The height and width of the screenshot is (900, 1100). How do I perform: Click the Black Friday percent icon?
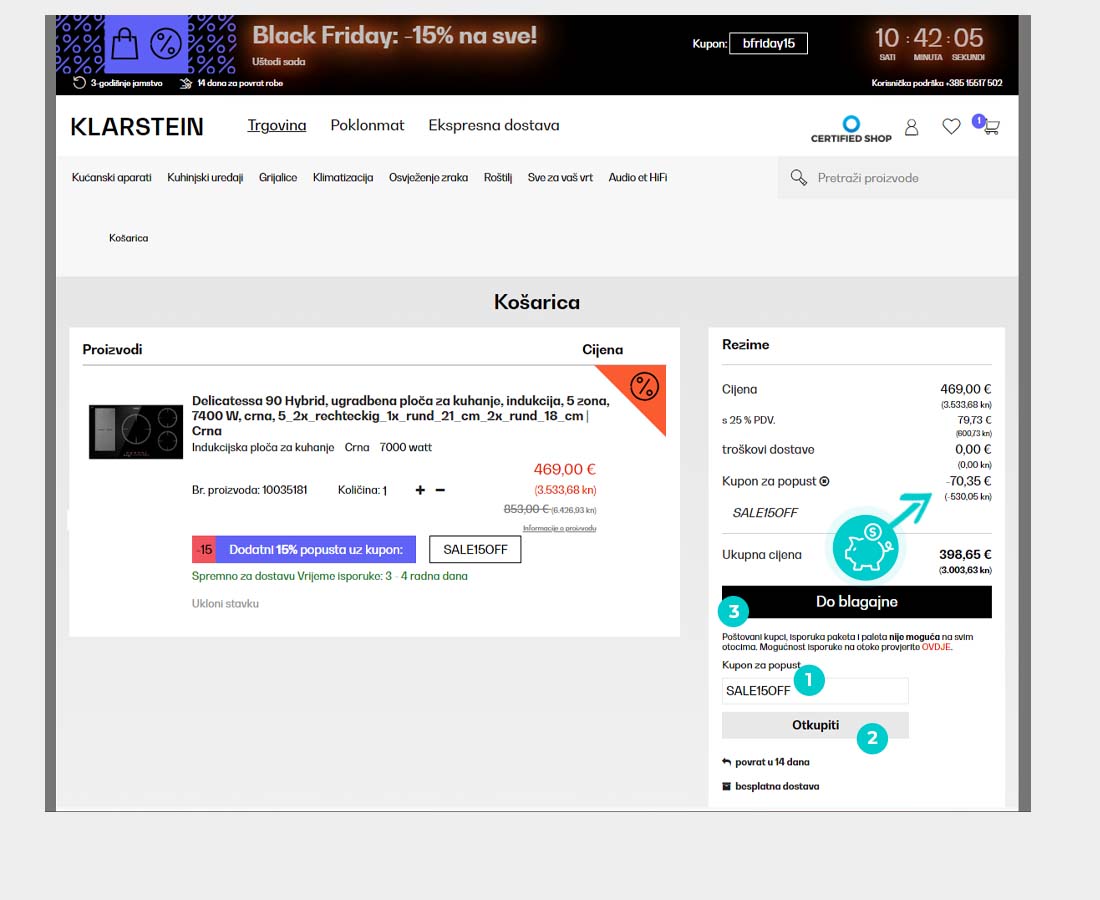[166, 43]
